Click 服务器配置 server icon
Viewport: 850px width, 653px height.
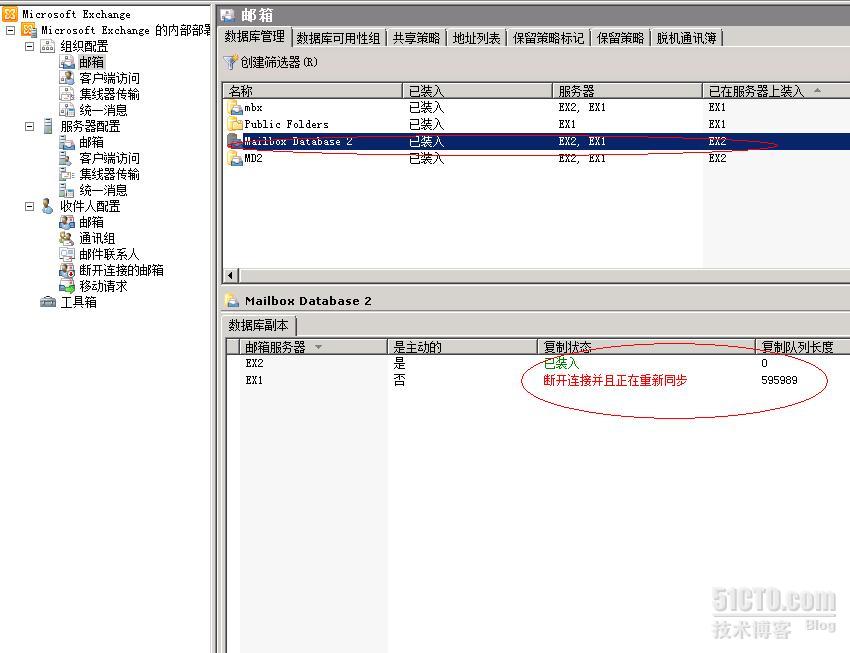pyautogui.click(x=48, y=126)
